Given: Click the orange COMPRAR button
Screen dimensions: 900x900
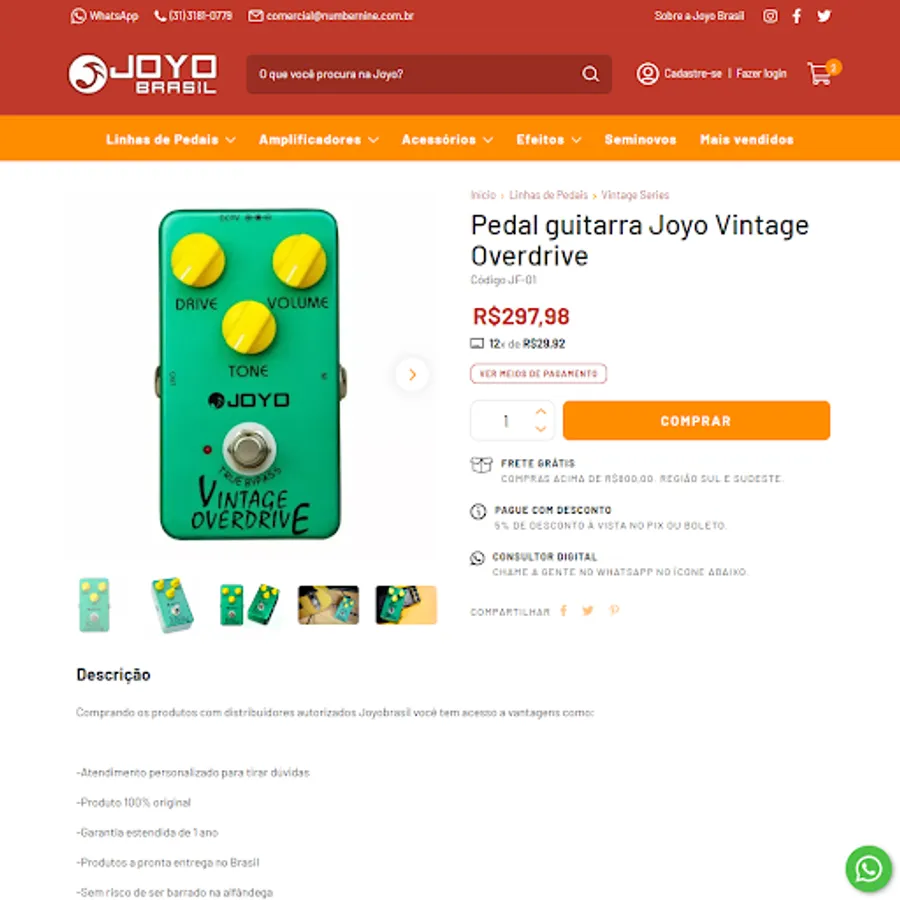Looking at the screenshot, I should pos(696,421).
